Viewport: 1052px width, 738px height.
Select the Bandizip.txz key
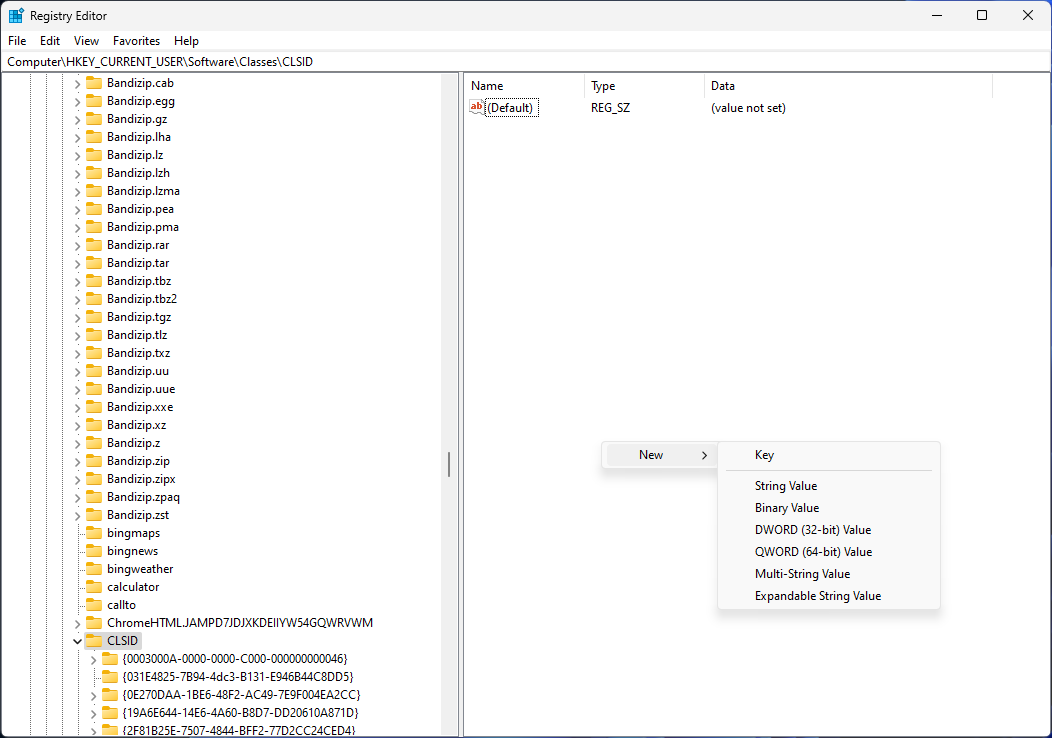point(138,353)
